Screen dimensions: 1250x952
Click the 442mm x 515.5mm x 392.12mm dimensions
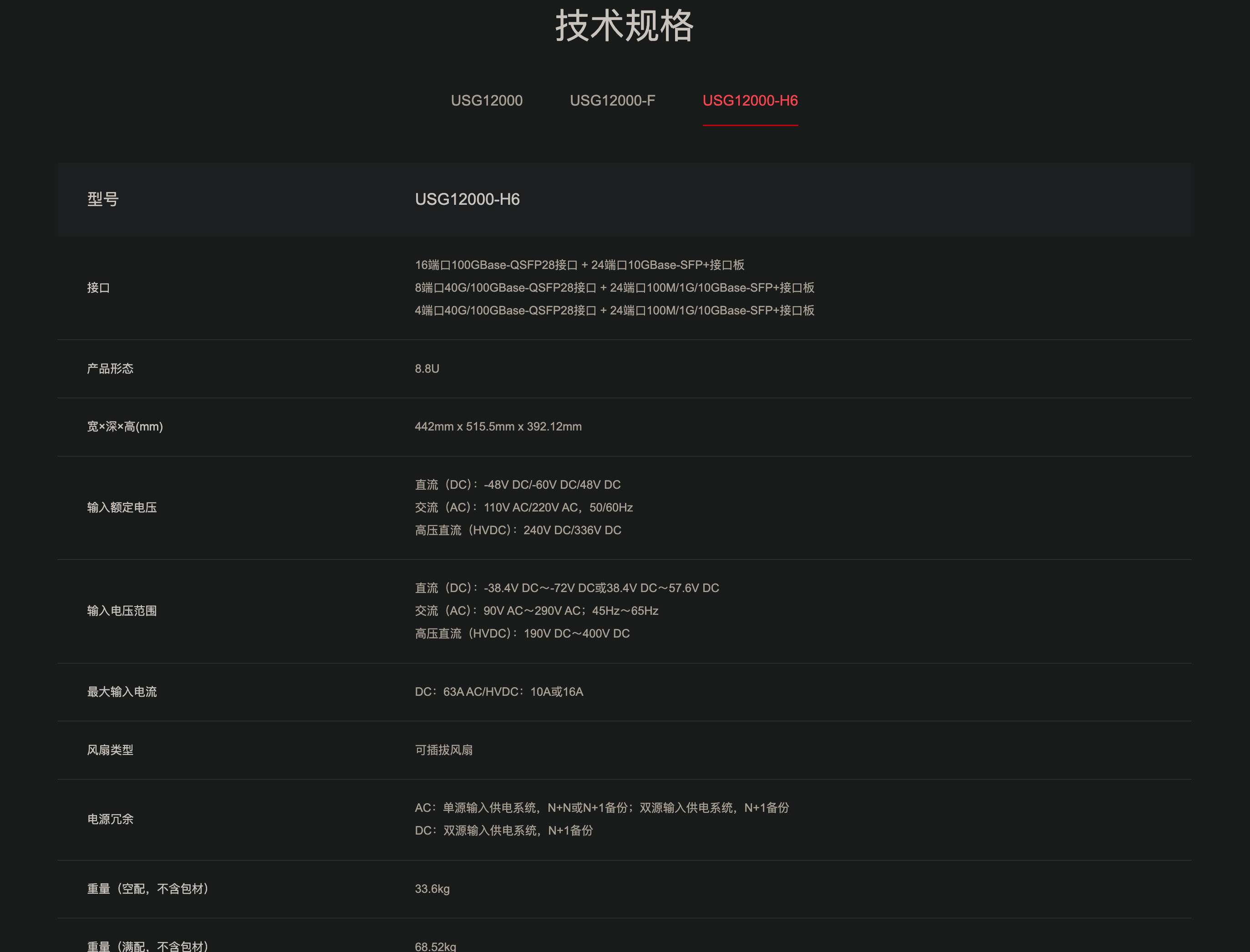click(x=498, y=427)
